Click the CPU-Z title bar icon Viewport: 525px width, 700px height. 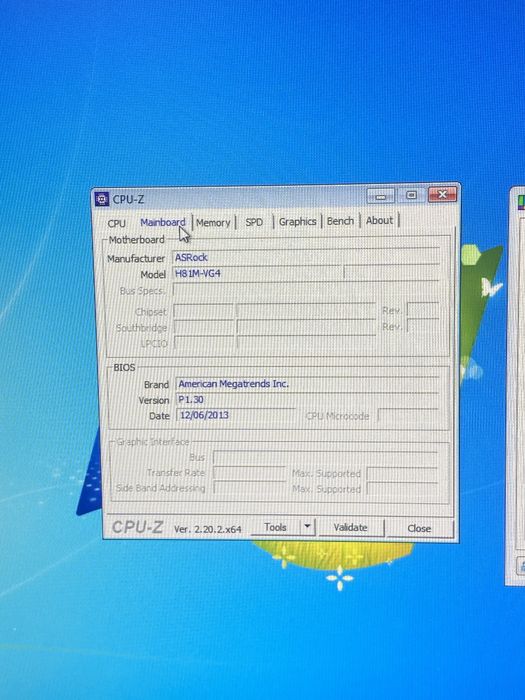(x=102, y=199)
